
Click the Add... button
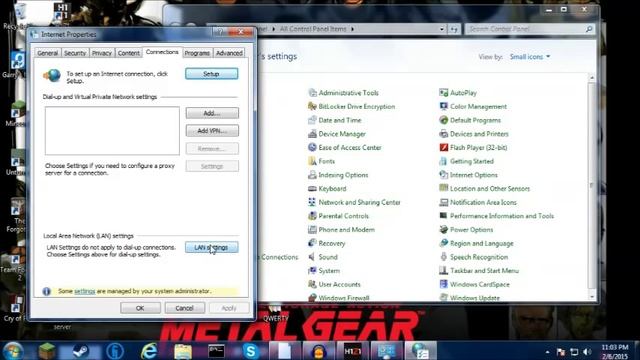212,113
